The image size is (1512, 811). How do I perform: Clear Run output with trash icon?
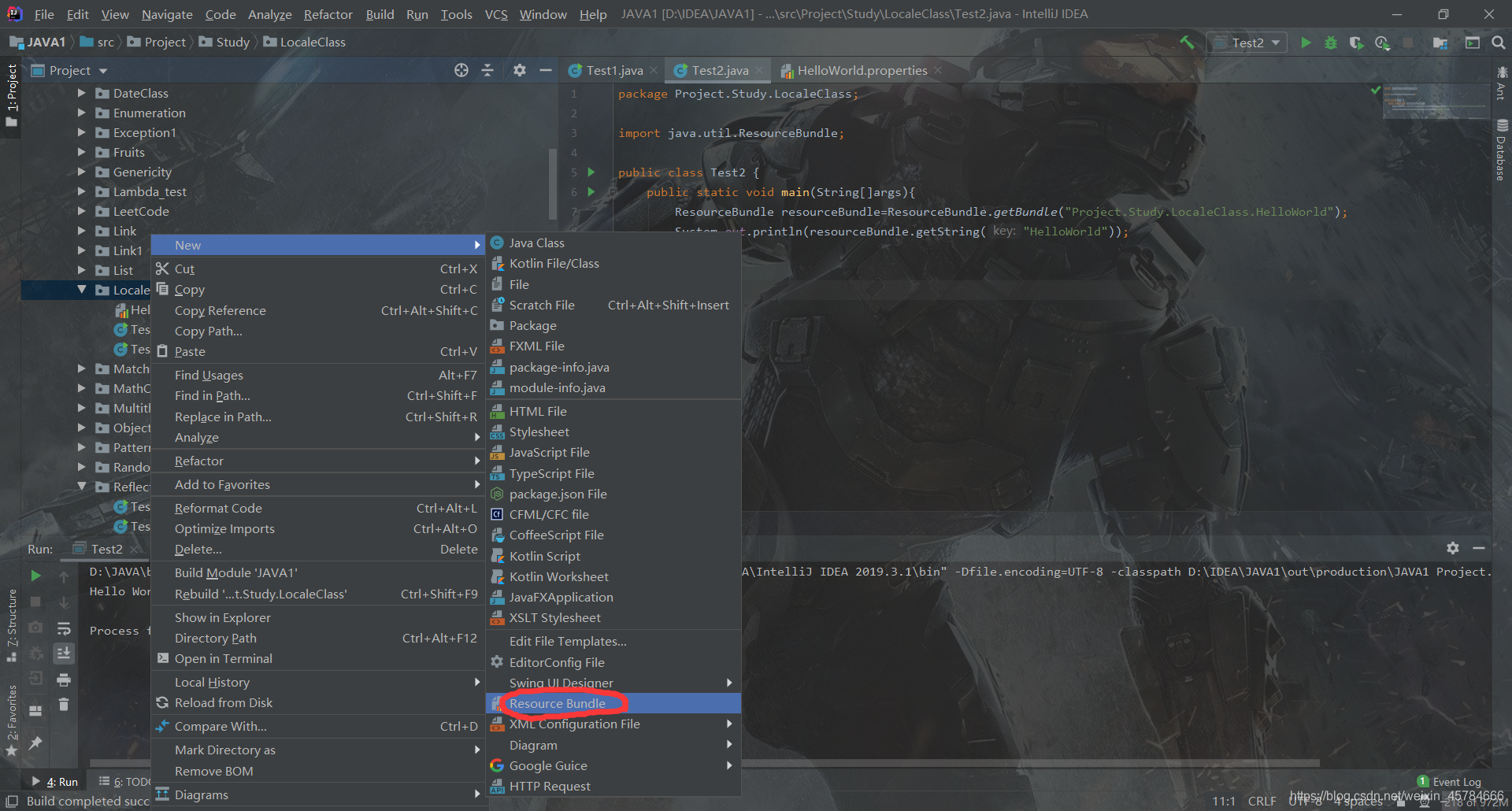pyautogui.click(x=64, y=704)
